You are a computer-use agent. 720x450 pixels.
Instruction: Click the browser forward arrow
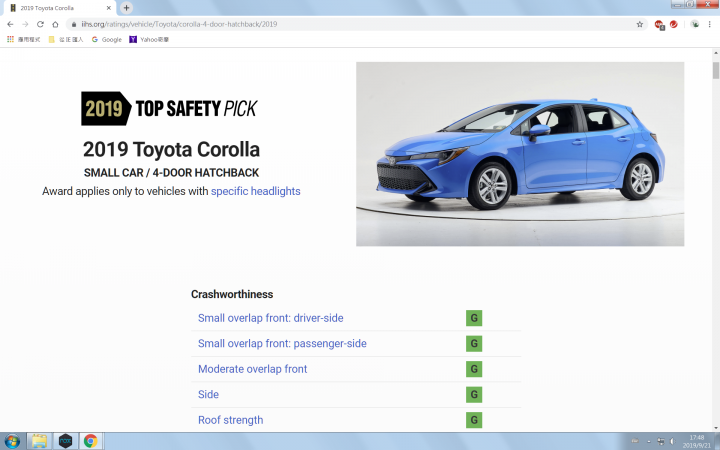[25, 24]
